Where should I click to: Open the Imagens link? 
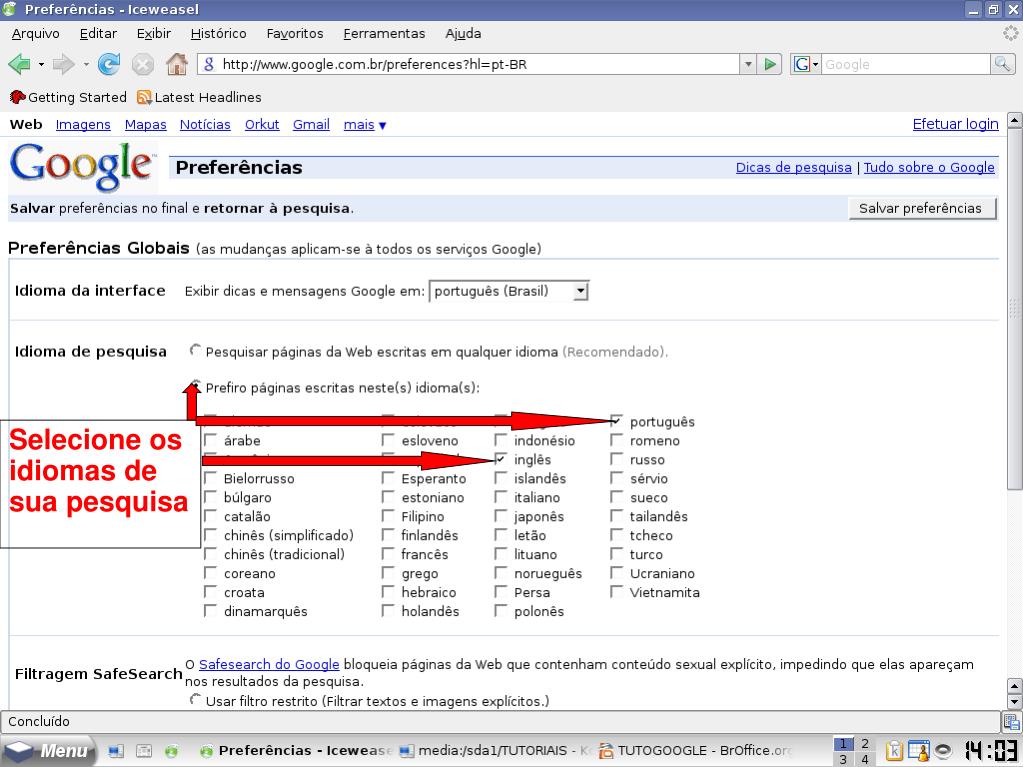point(83,125)
